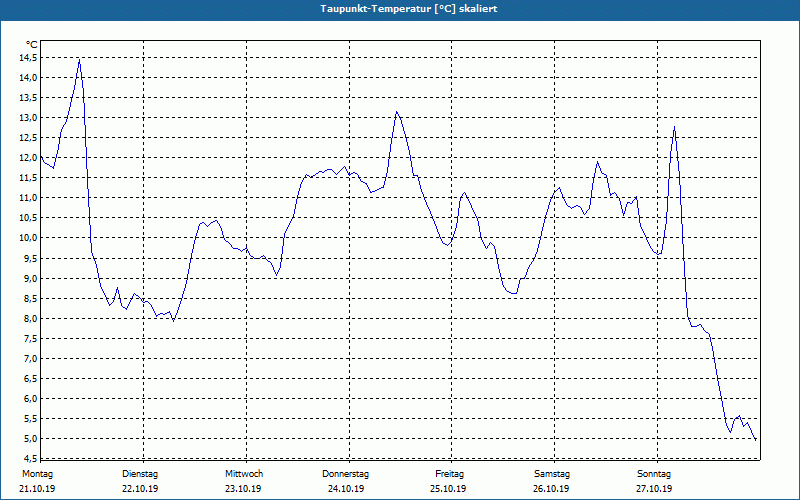
Task: Click the 14,5 °C peak on Monday's curve
Action: tap(79, 60)
